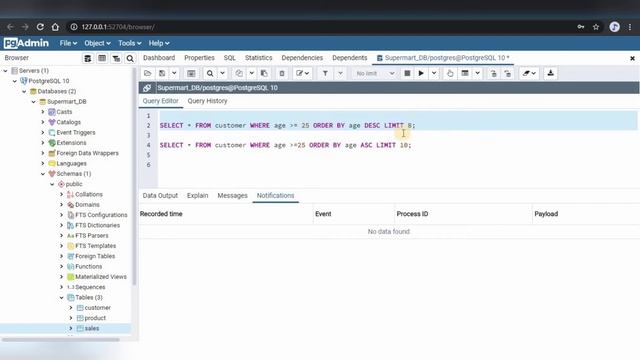640x360 pixels.
Task: Click the table grid icon beside the save dropdown
Action: pos(191,73)
